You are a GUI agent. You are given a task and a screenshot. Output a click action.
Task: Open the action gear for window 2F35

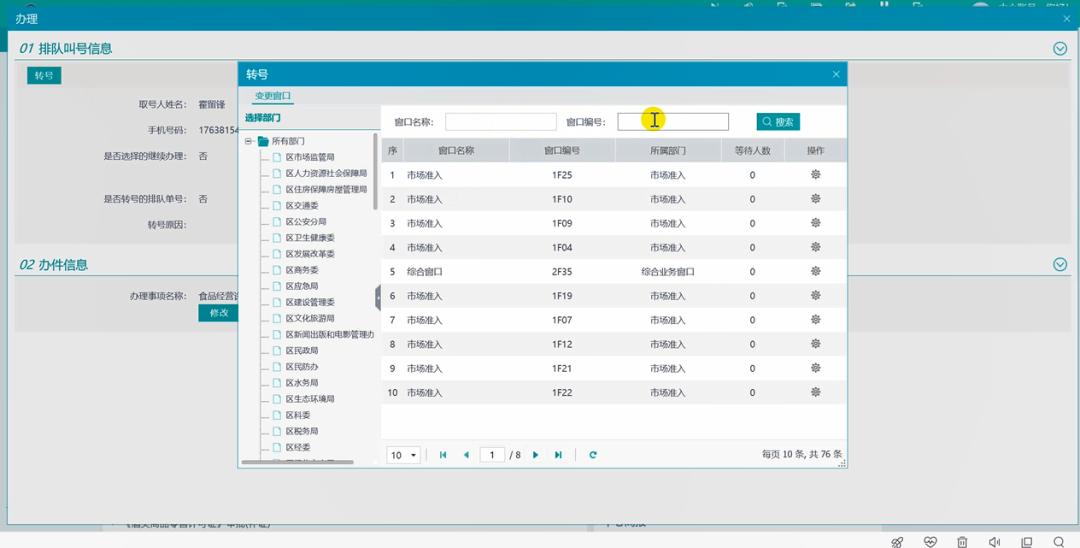[x=816, y=272]
